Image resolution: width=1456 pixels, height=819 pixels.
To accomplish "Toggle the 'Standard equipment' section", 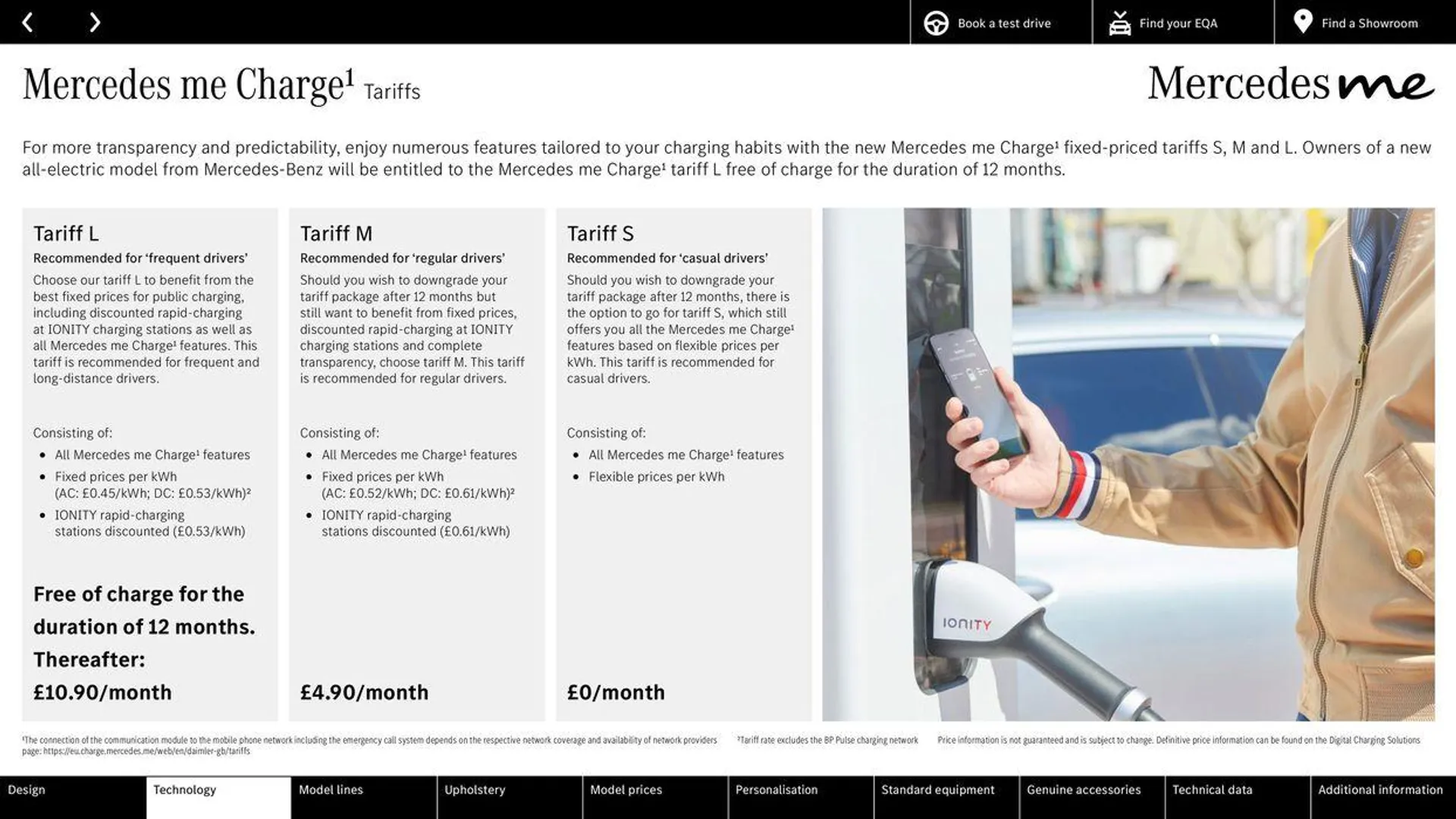I will click(937, 790).
